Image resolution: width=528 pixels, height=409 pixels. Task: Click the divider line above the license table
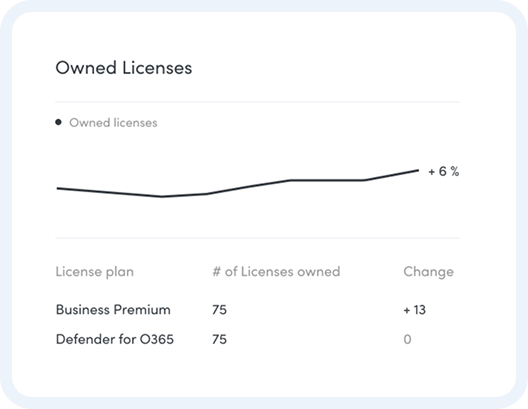coord(258,238)
